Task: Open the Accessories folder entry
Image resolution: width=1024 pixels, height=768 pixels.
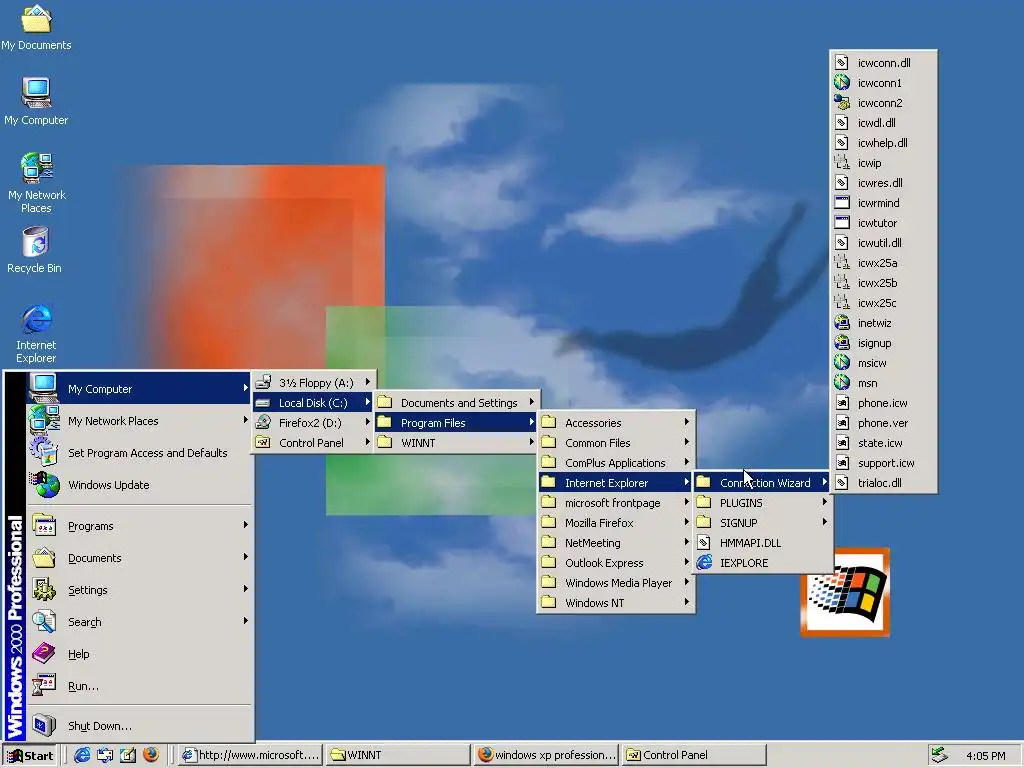Action: pos(616,423)
